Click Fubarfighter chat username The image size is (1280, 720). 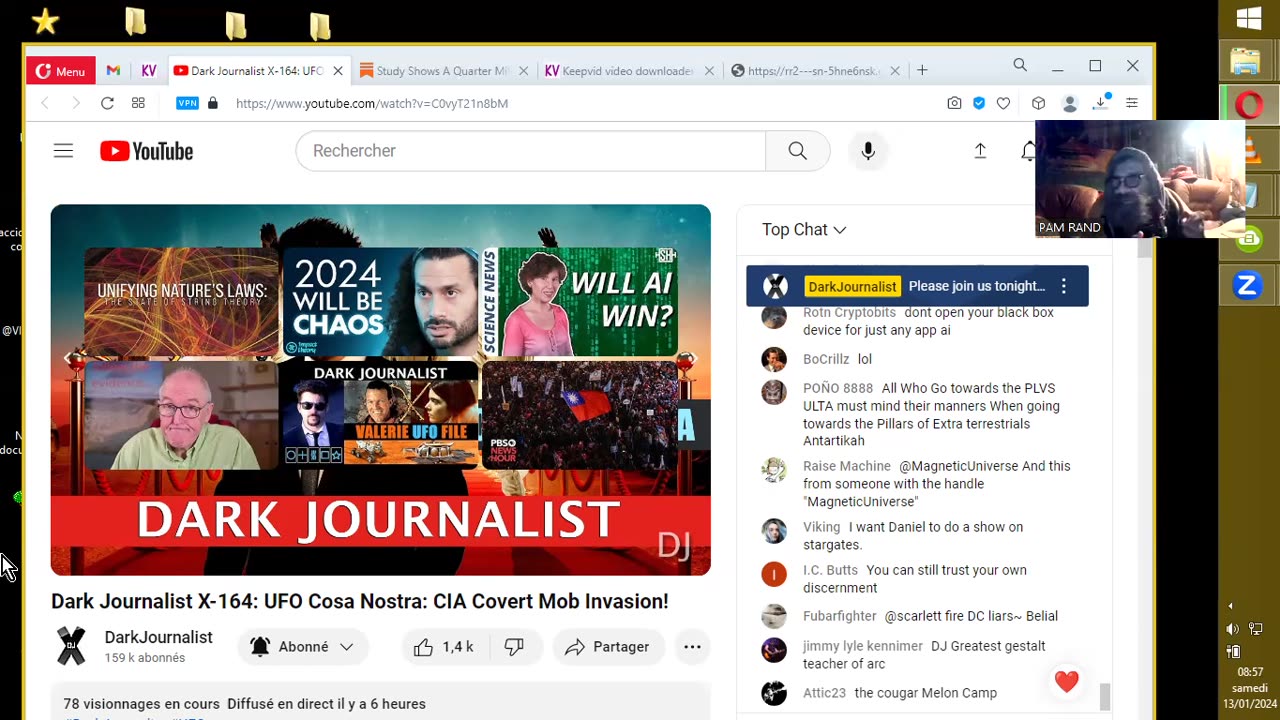pyautogui.click(x=840, y=616)
